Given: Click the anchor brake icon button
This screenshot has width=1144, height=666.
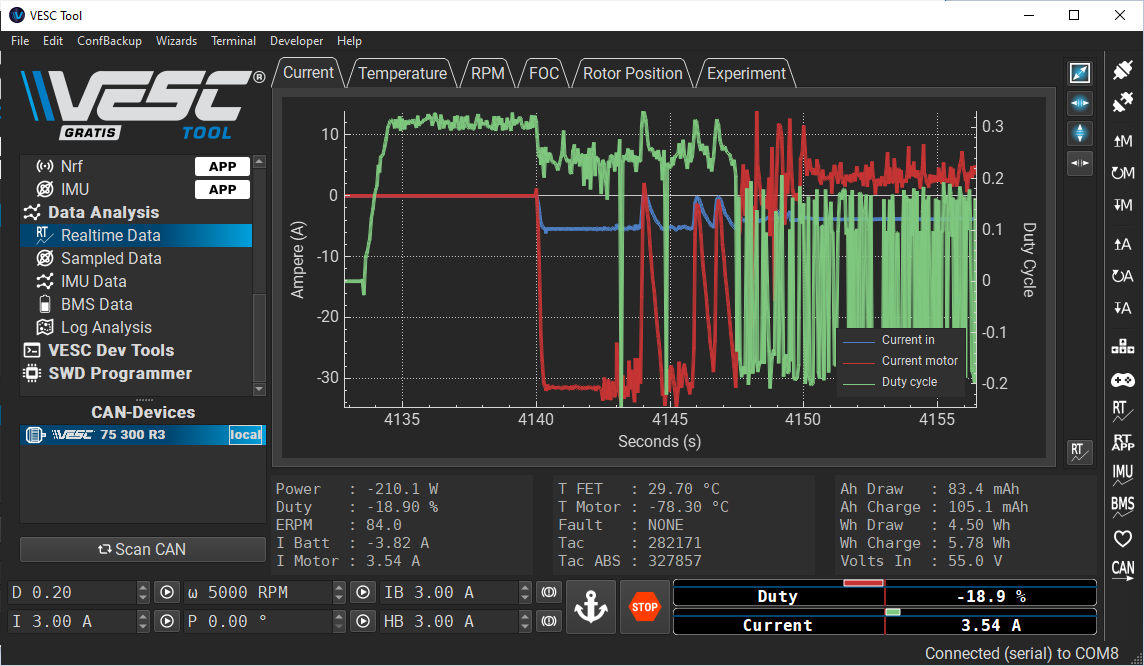Looking at the screenshot, I should point(590,607).
